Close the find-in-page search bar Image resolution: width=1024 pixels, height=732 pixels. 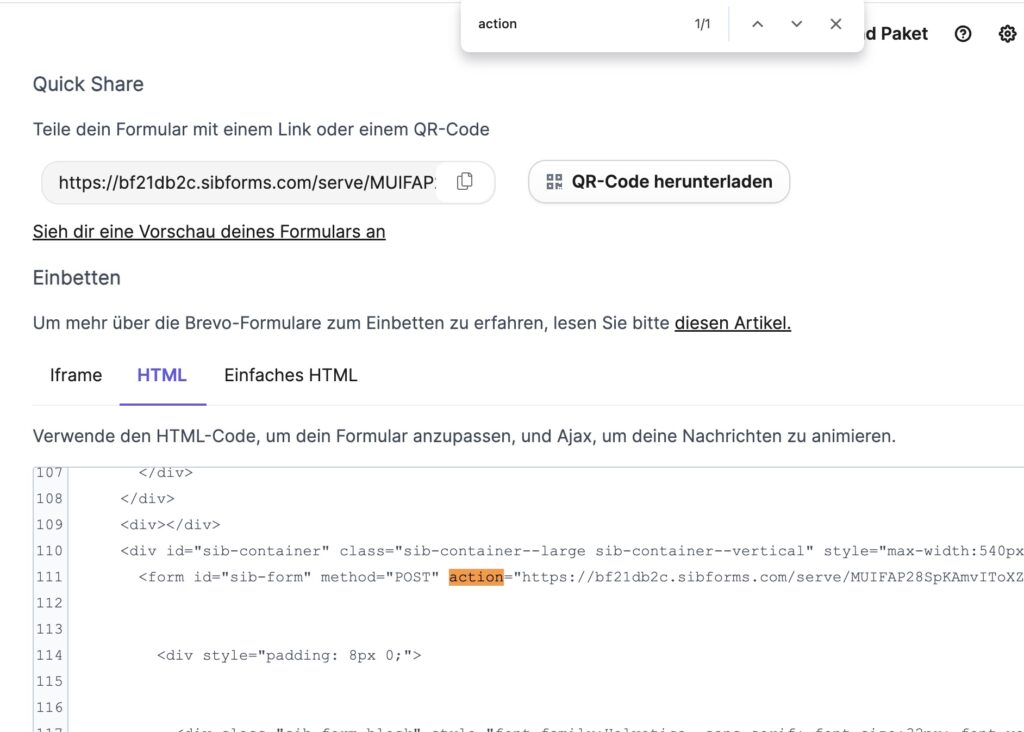[835, 24]
